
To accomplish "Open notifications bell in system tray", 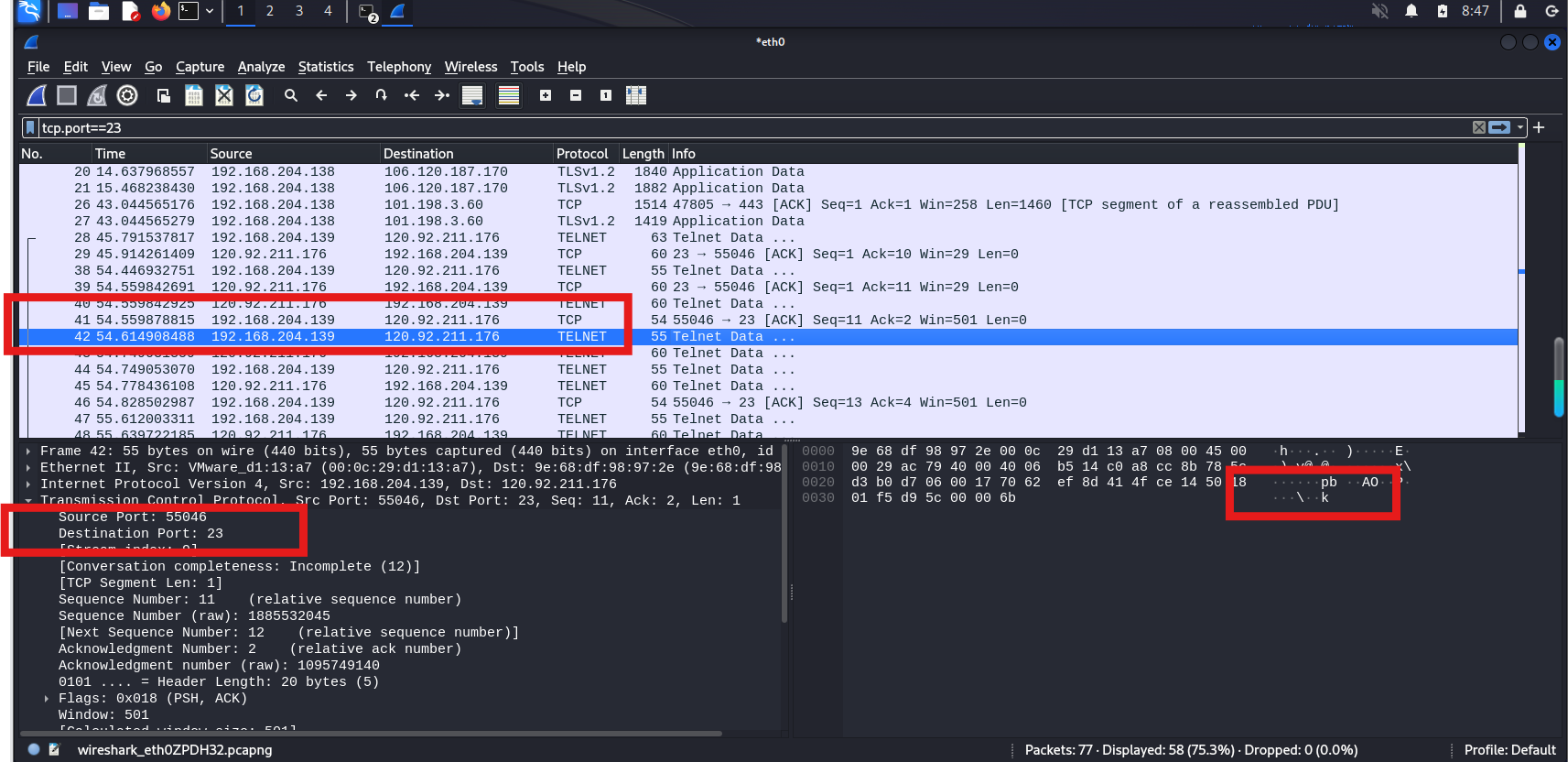I will 1411,11.
